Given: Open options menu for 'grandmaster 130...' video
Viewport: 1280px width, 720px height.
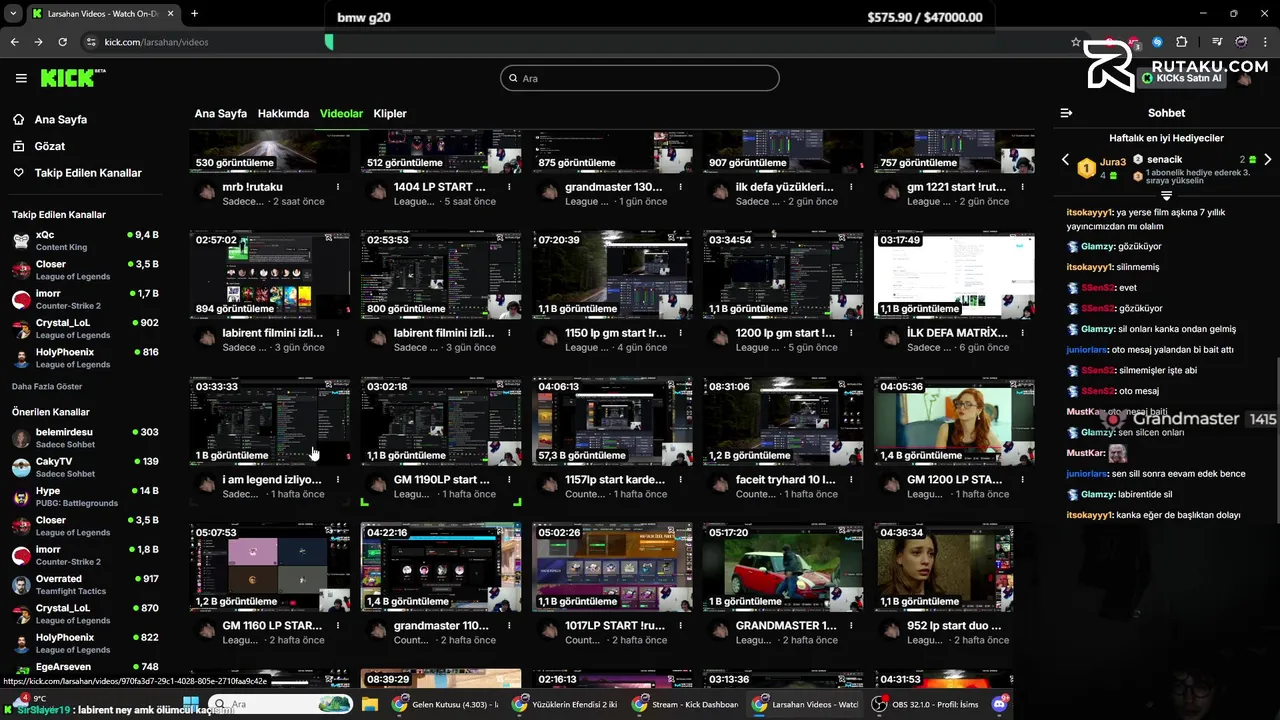Looking at the screenshot, I should tap(680, 187).
